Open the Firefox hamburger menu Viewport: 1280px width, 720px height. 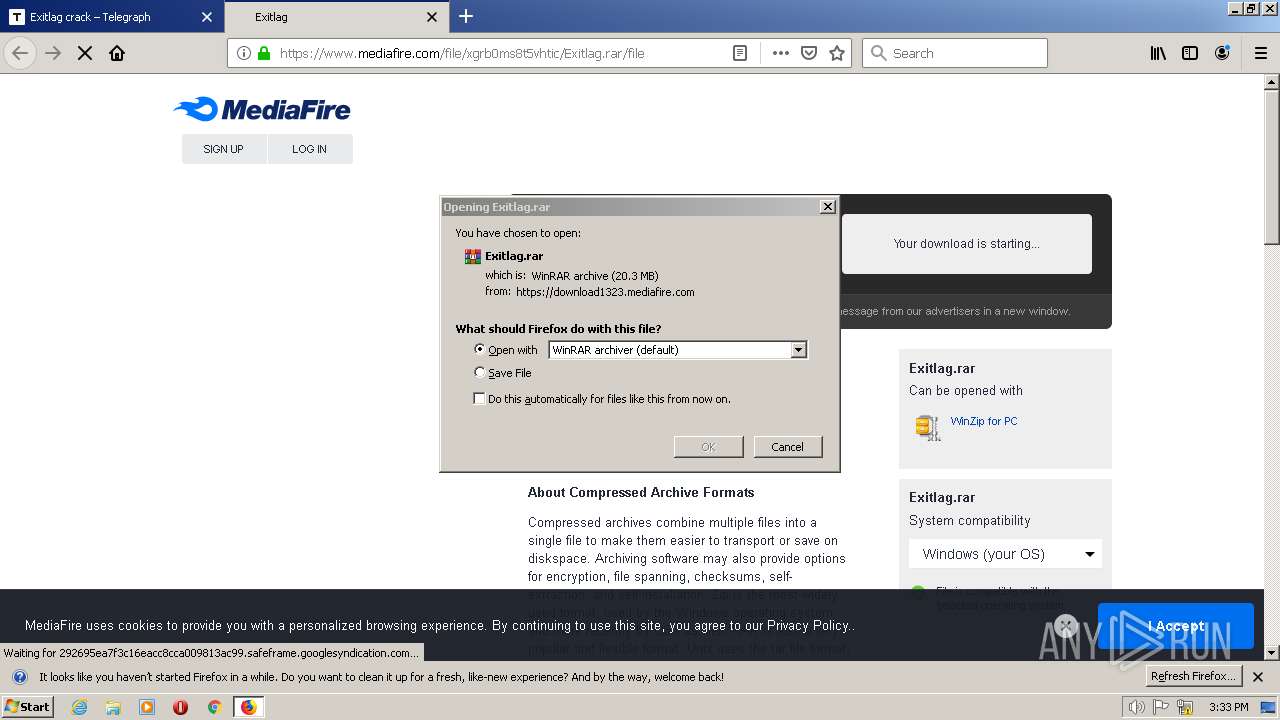1260,53
